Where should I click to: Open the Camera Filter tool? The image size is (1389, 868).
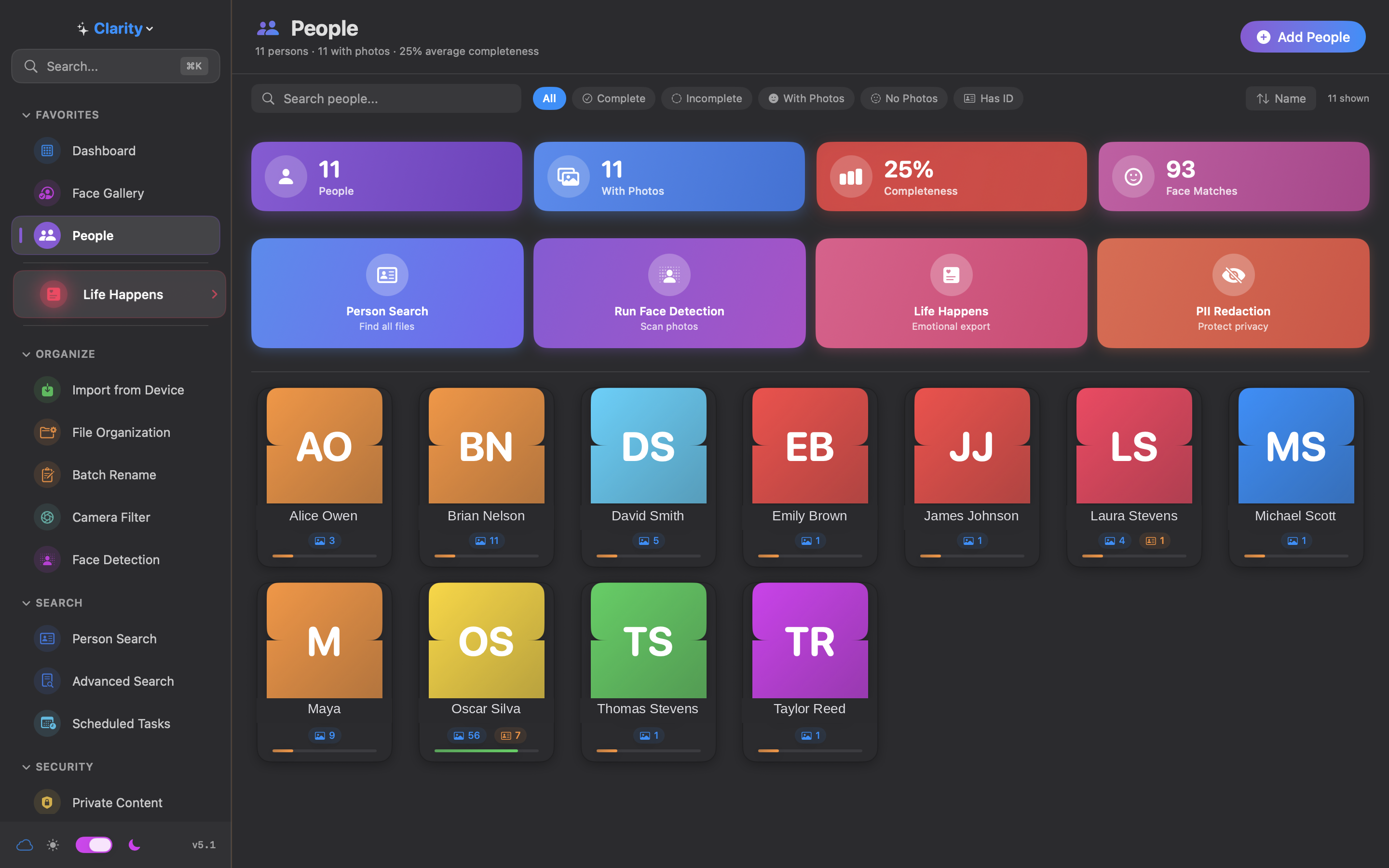point(111,516)
